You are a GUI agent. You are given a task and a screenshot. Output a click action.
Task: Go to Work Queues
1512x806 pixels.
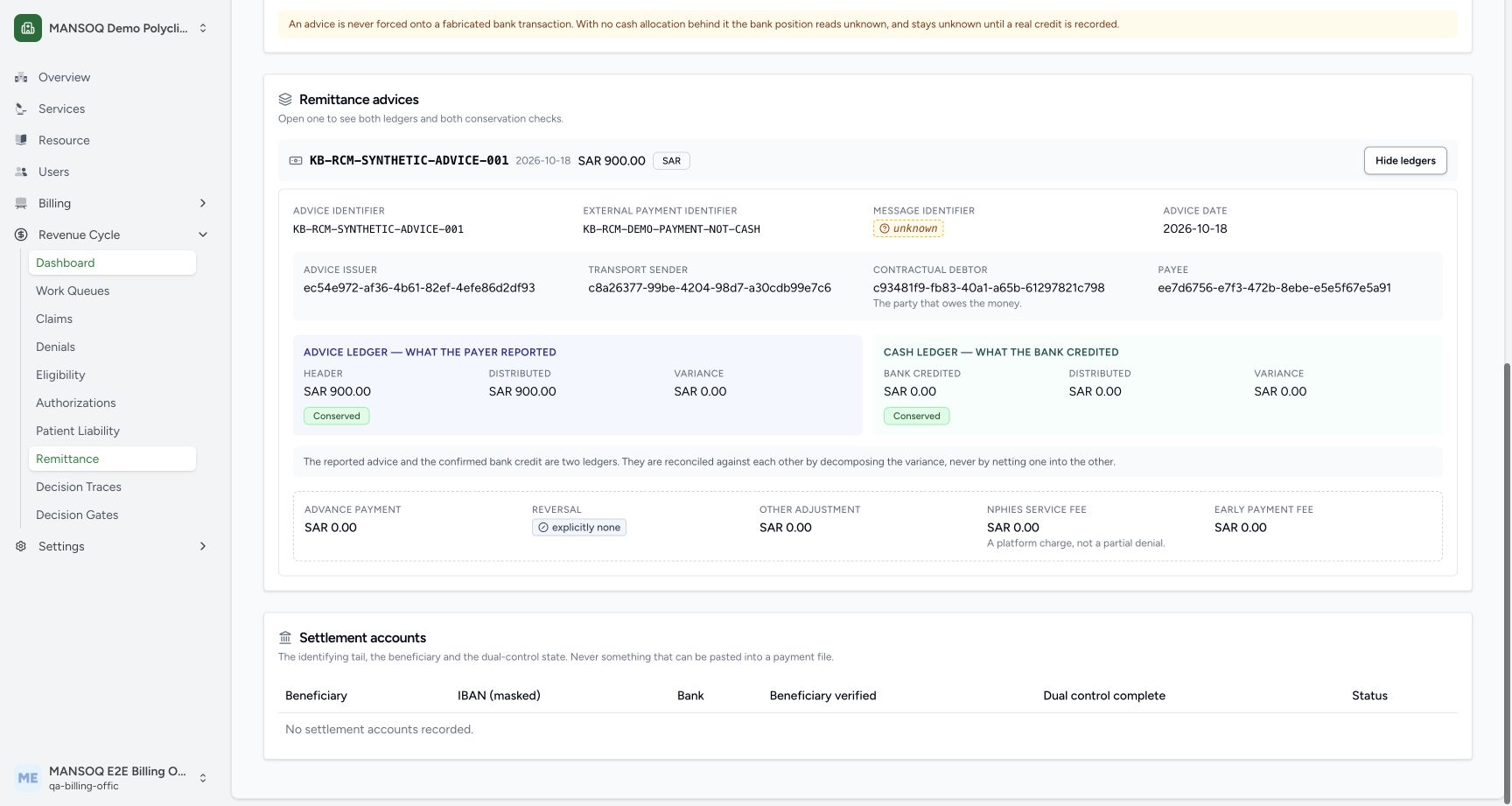[112, 291]
